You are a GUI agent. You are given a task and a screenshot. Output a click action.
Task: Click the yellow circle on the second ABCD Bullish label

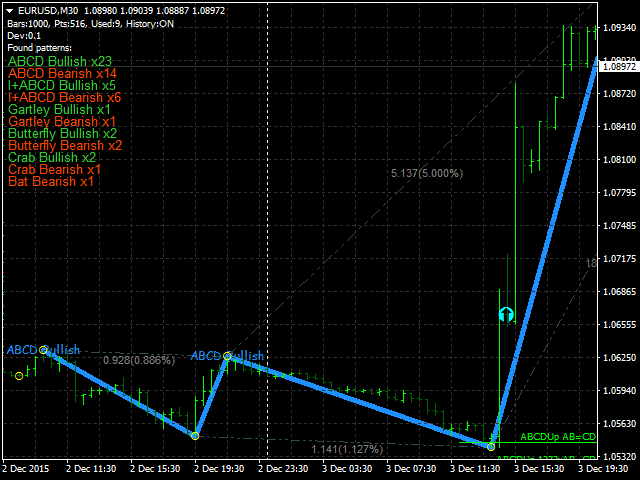point(227,356)
